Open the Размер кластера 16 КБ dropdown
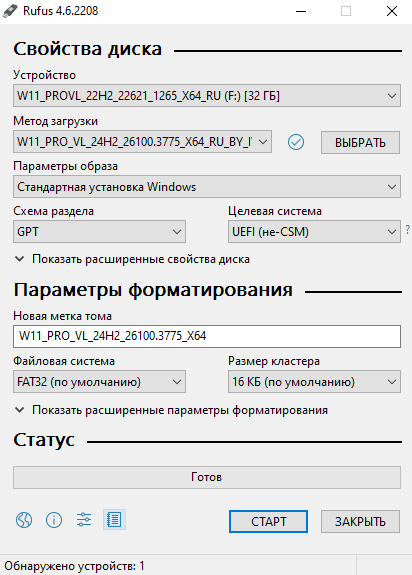This screenshot has width=412, height=575. (x=314, y=382)
